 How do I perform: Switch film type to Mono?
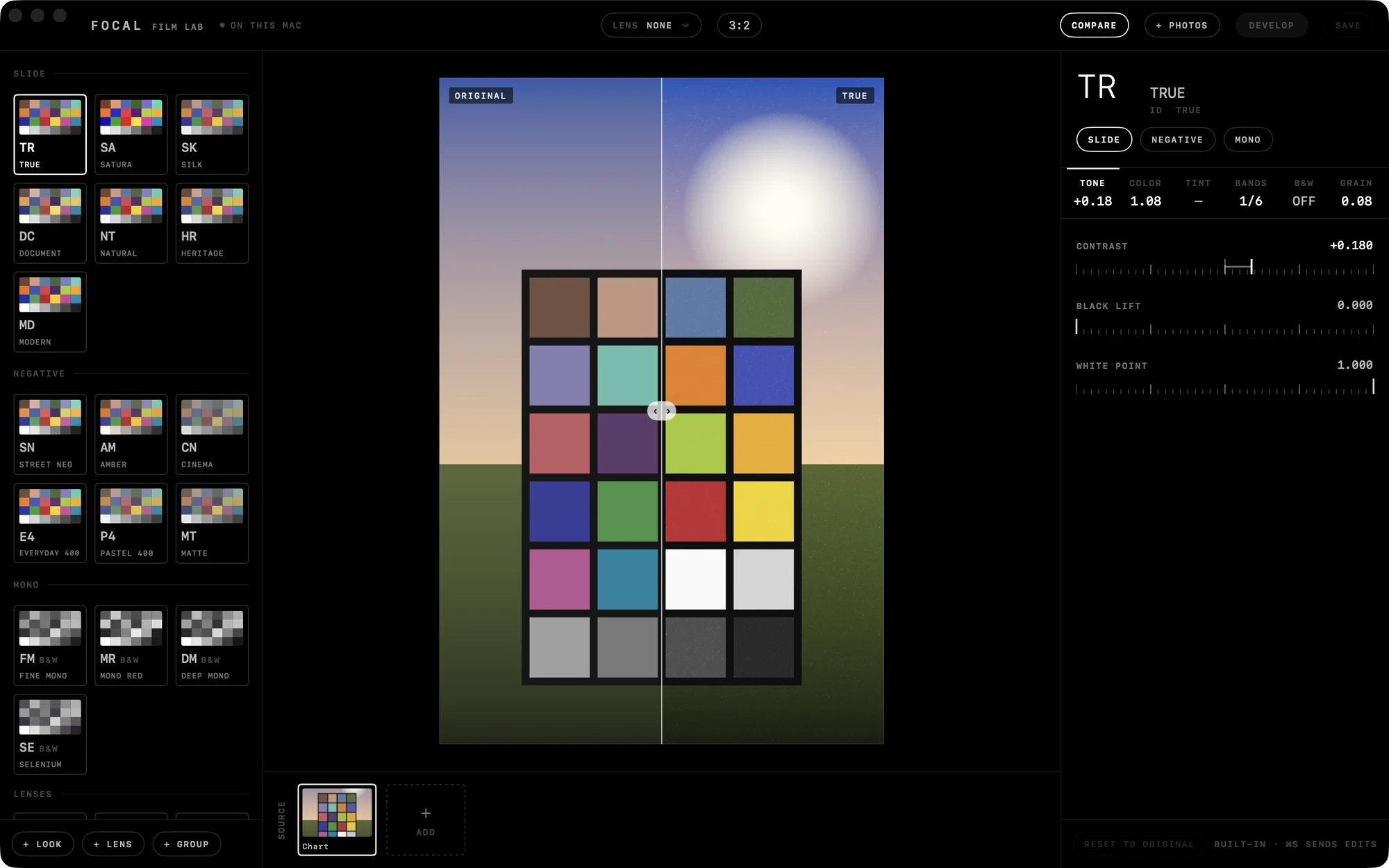[1247, 140]
